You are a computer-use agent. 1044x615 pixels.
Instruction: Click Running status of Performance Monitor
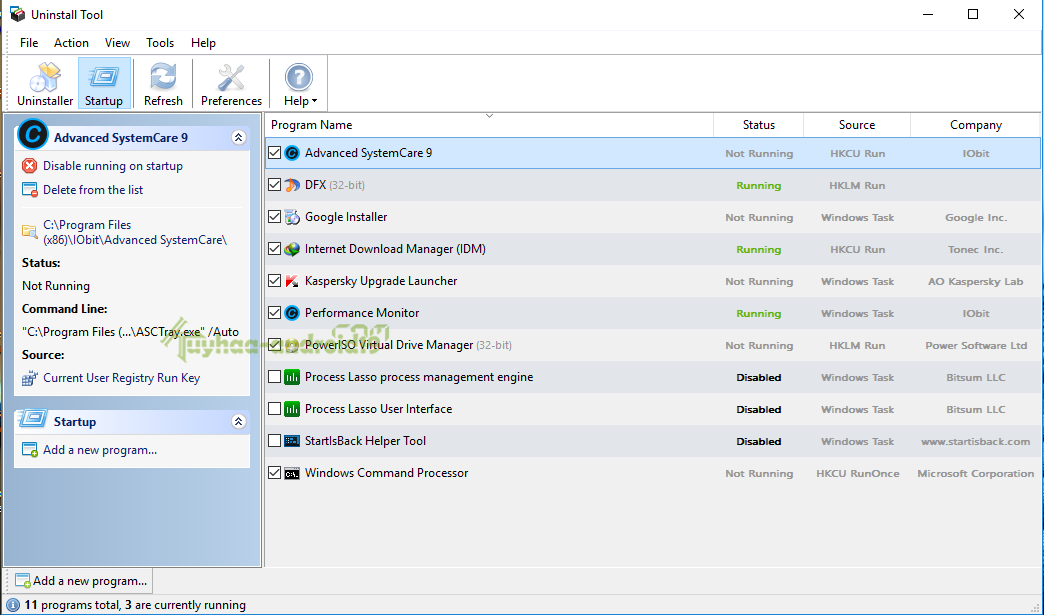[x=758, y=313]
